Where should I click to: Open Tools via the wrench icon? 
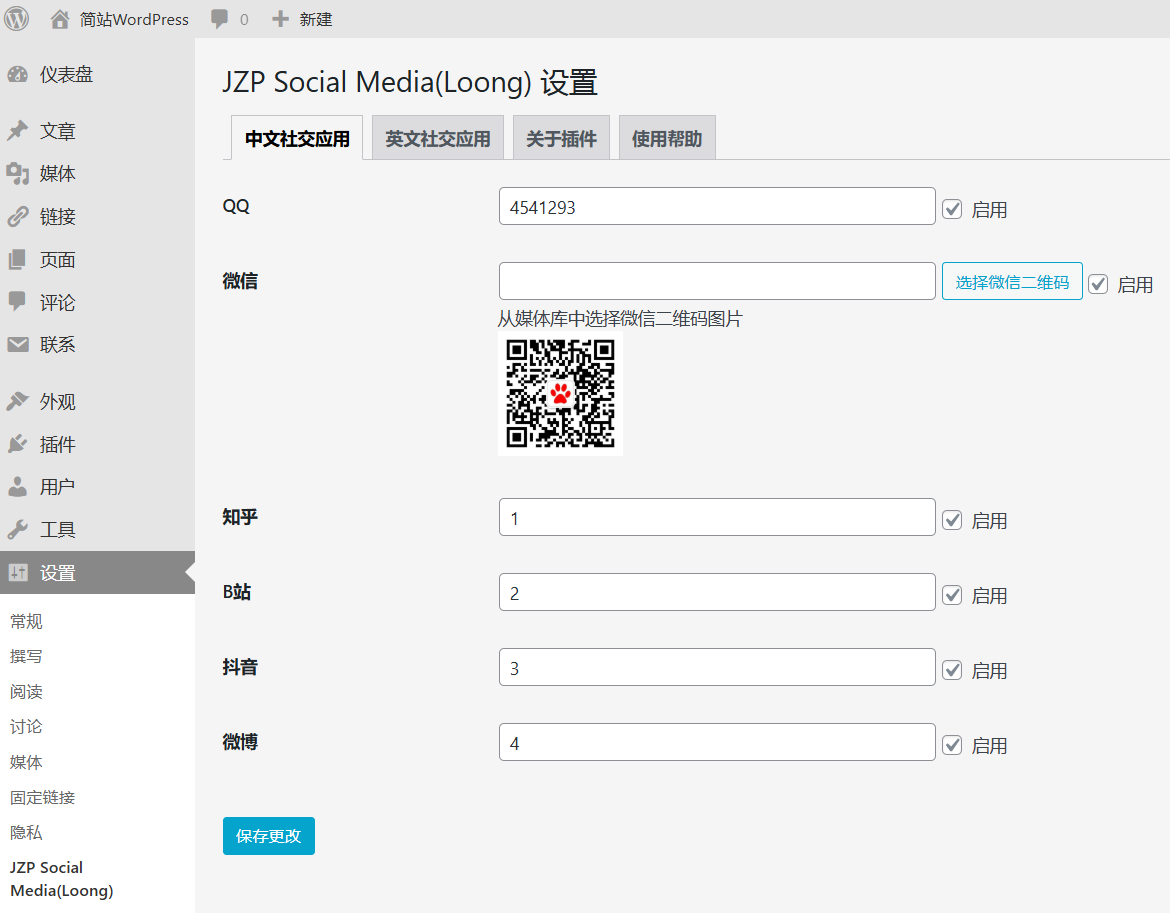pyautogui.click(x=17, y=530)
